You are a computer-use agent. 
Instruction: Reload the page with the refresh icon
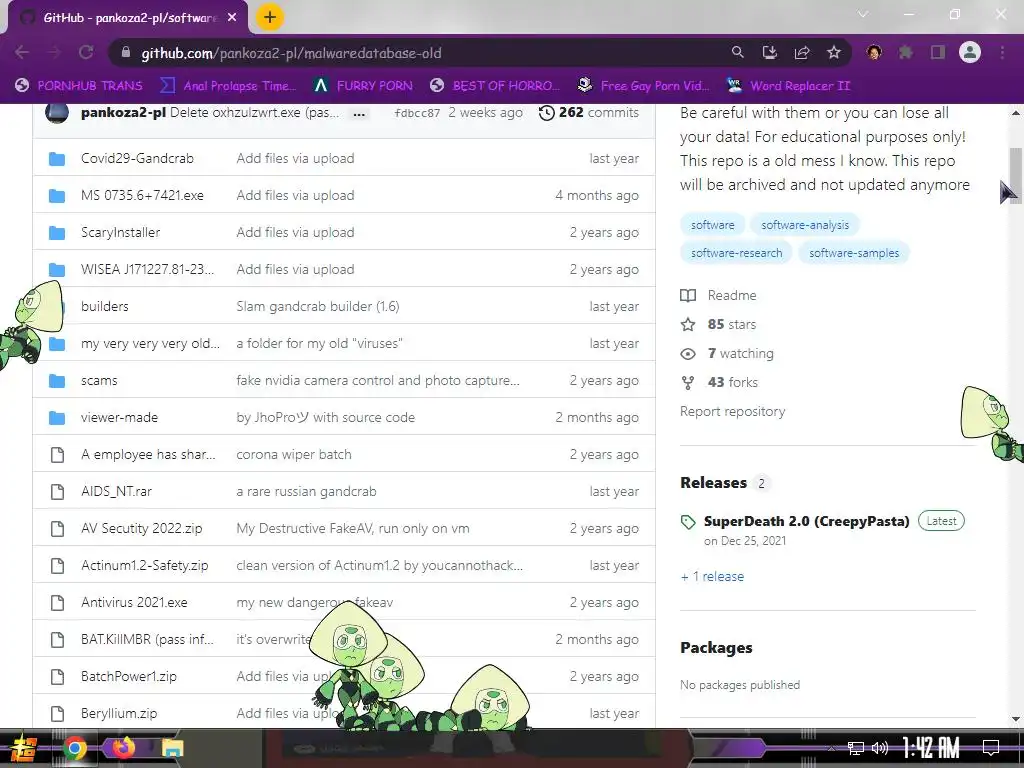pos(86,52)
